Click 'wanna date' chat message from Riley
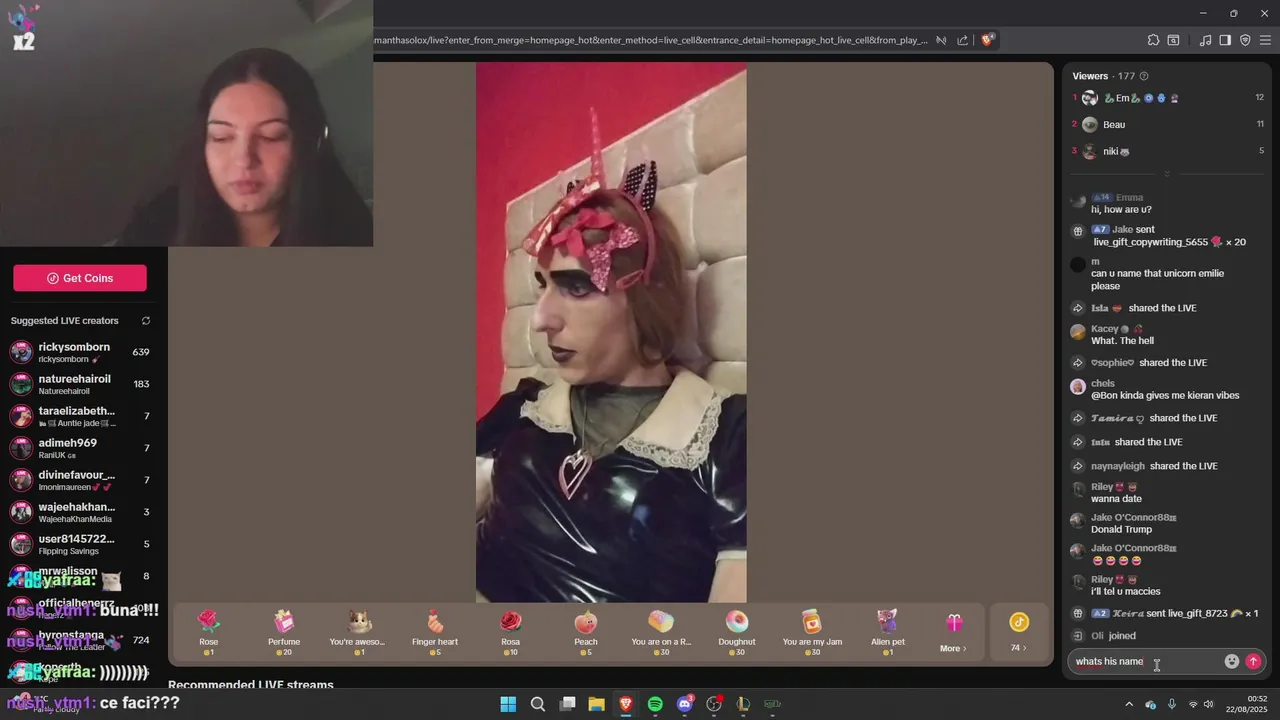 [x=1116, y=498]
